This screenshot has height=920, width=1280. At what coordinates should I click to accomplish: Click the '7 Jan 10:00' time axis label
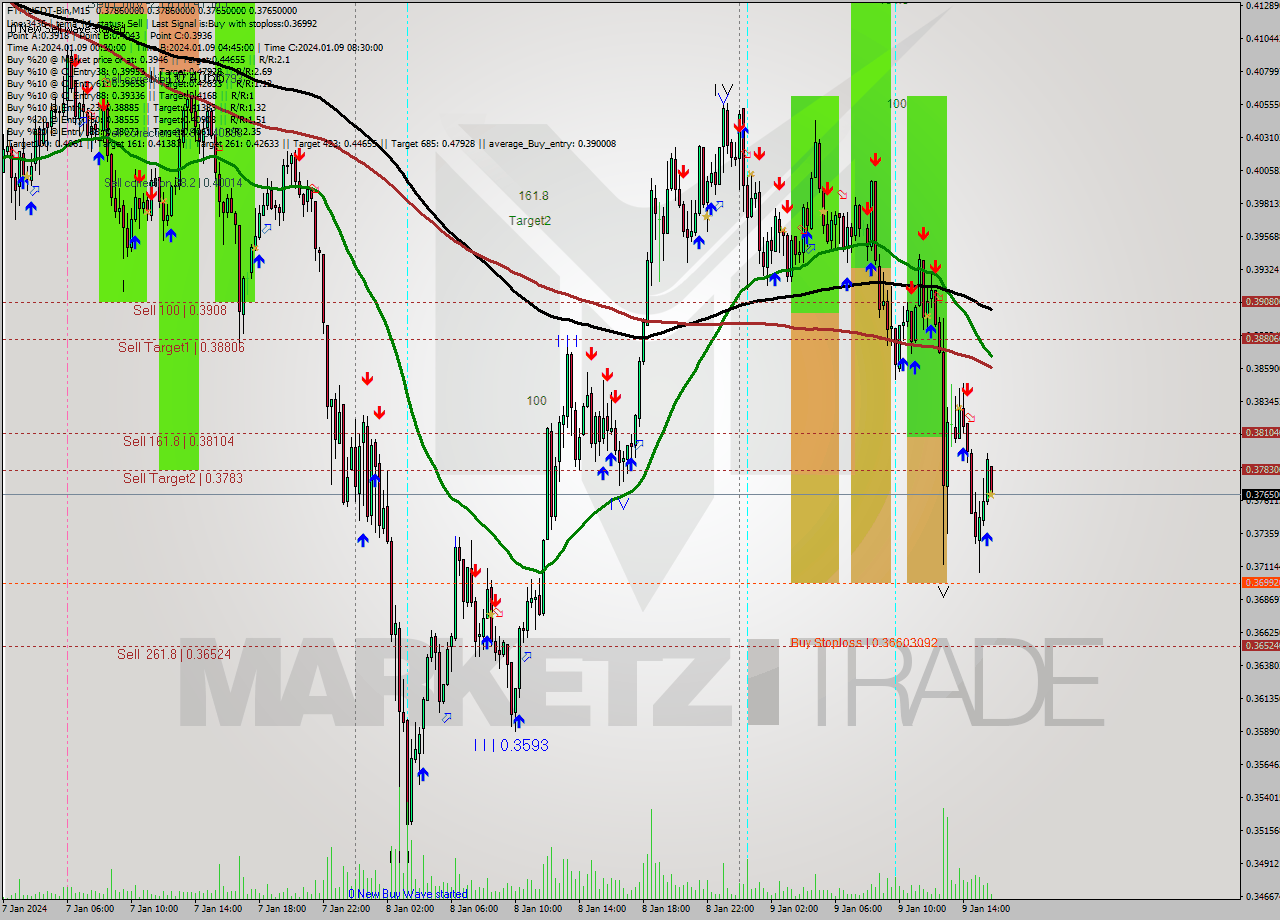coord(153,910)
